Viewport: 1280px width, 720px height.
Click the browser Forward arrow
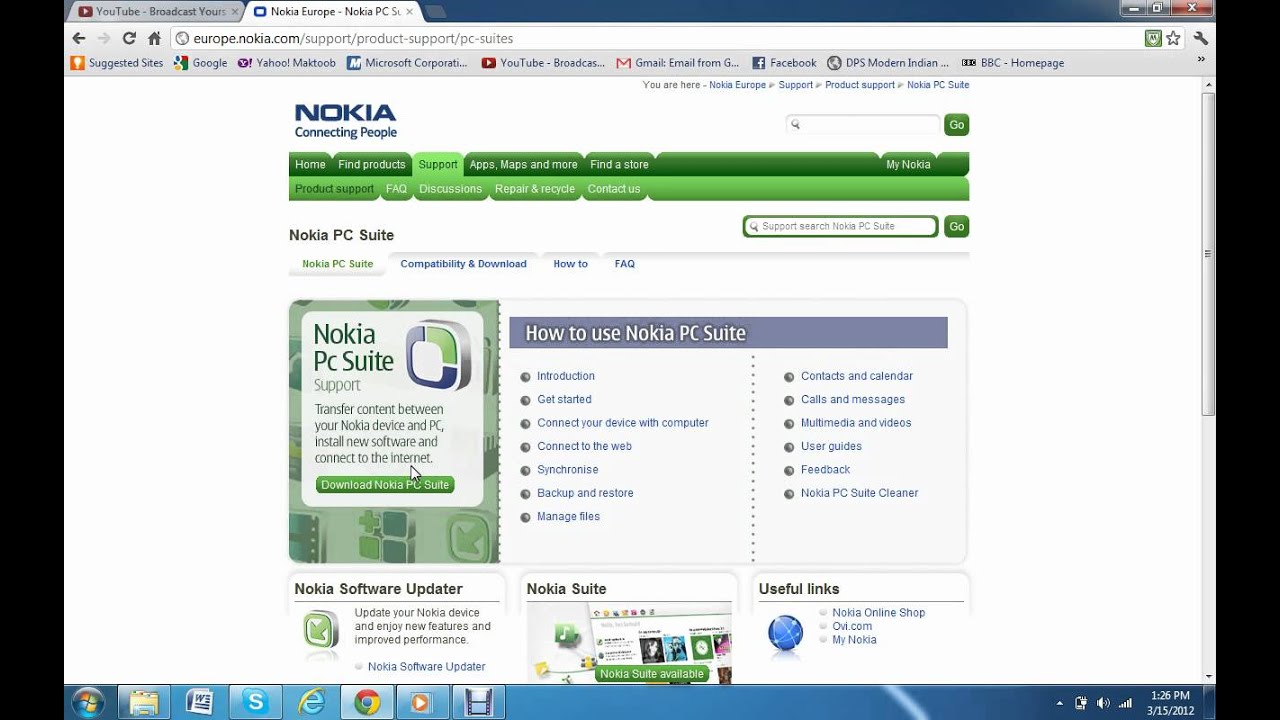pos(104,38)
